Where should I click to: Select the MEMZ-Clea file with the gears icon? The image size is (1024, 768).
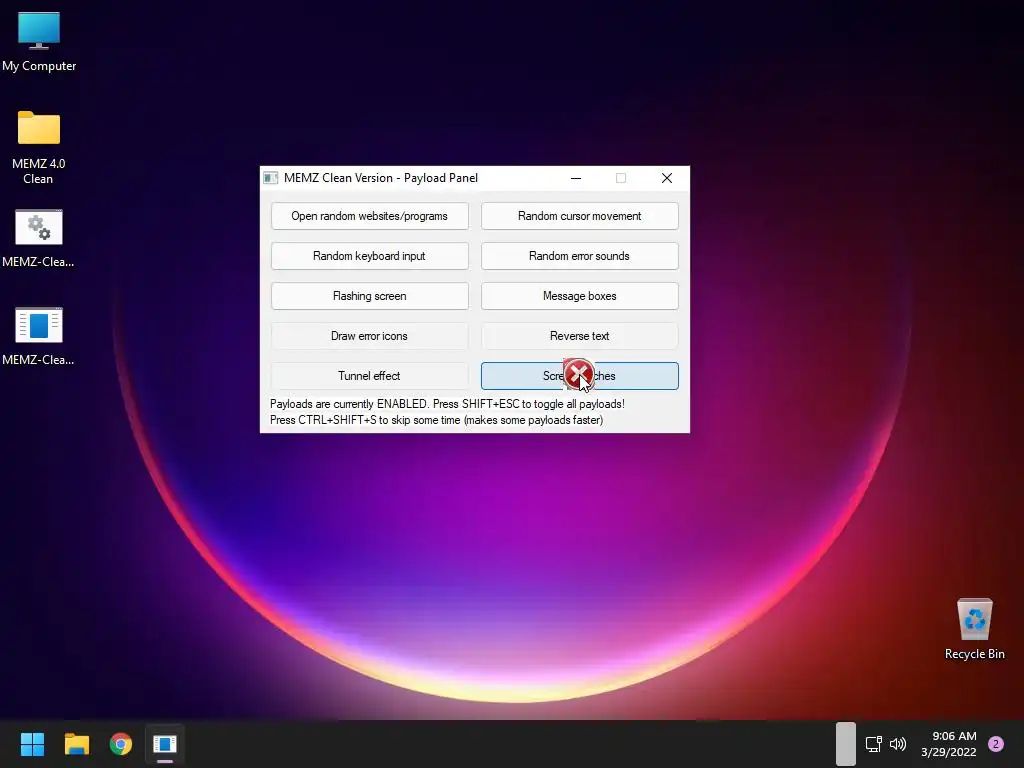39,238
